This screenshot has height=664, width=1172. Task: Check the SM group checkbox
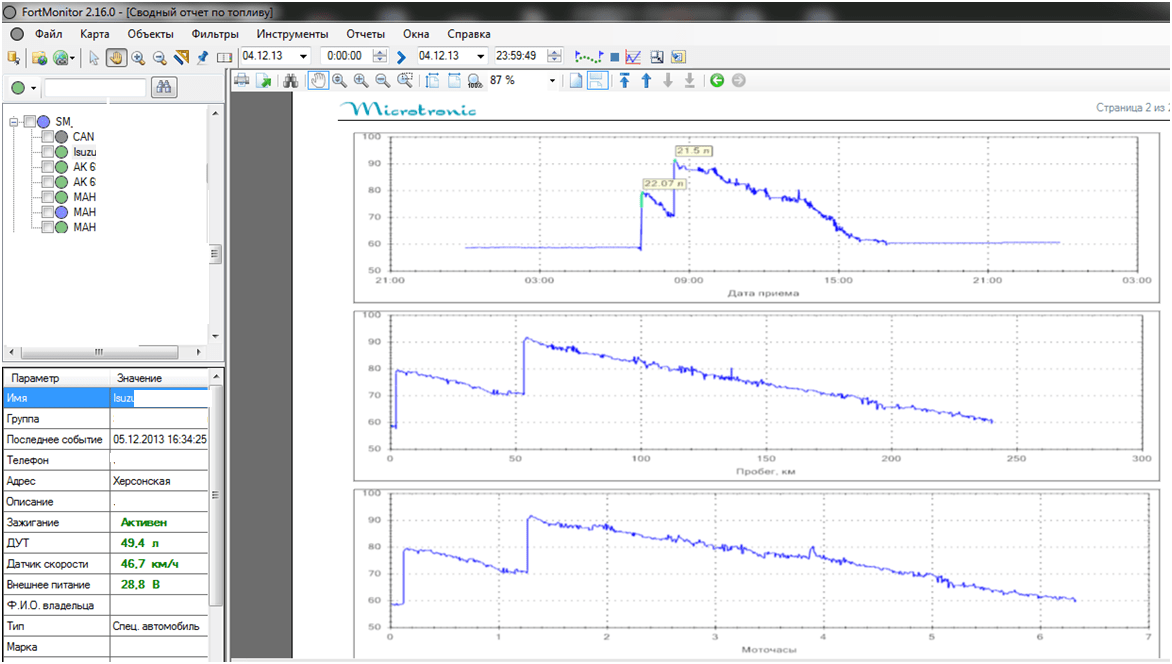30,121
